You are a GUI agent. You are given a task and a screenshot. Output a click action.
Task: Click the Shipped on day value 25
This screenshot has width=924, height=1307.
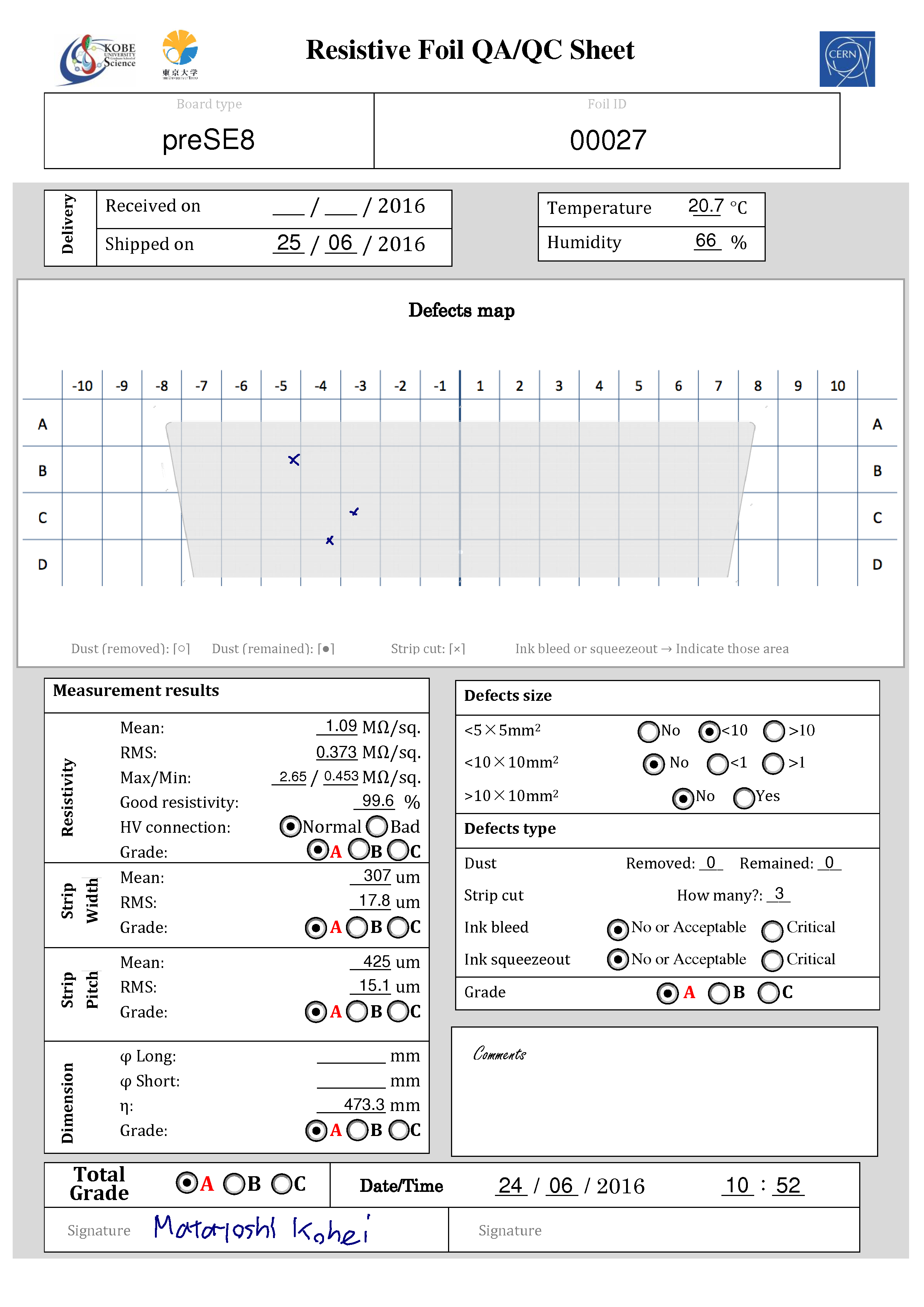(x=289, y=243)
